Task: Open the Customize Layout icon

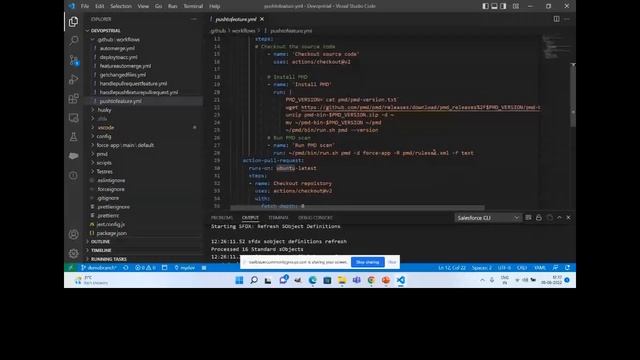Action: pos(516,6)
